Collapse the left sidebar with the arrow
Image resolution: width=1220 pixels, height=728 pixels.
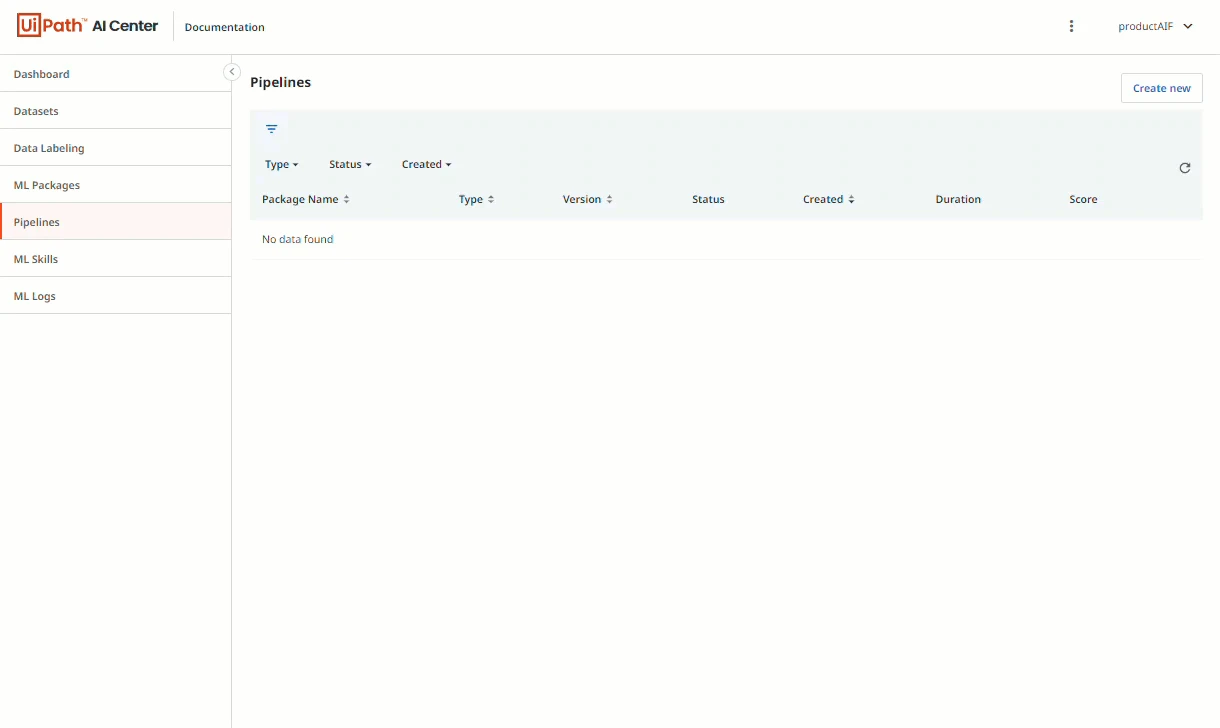(231, 72)
